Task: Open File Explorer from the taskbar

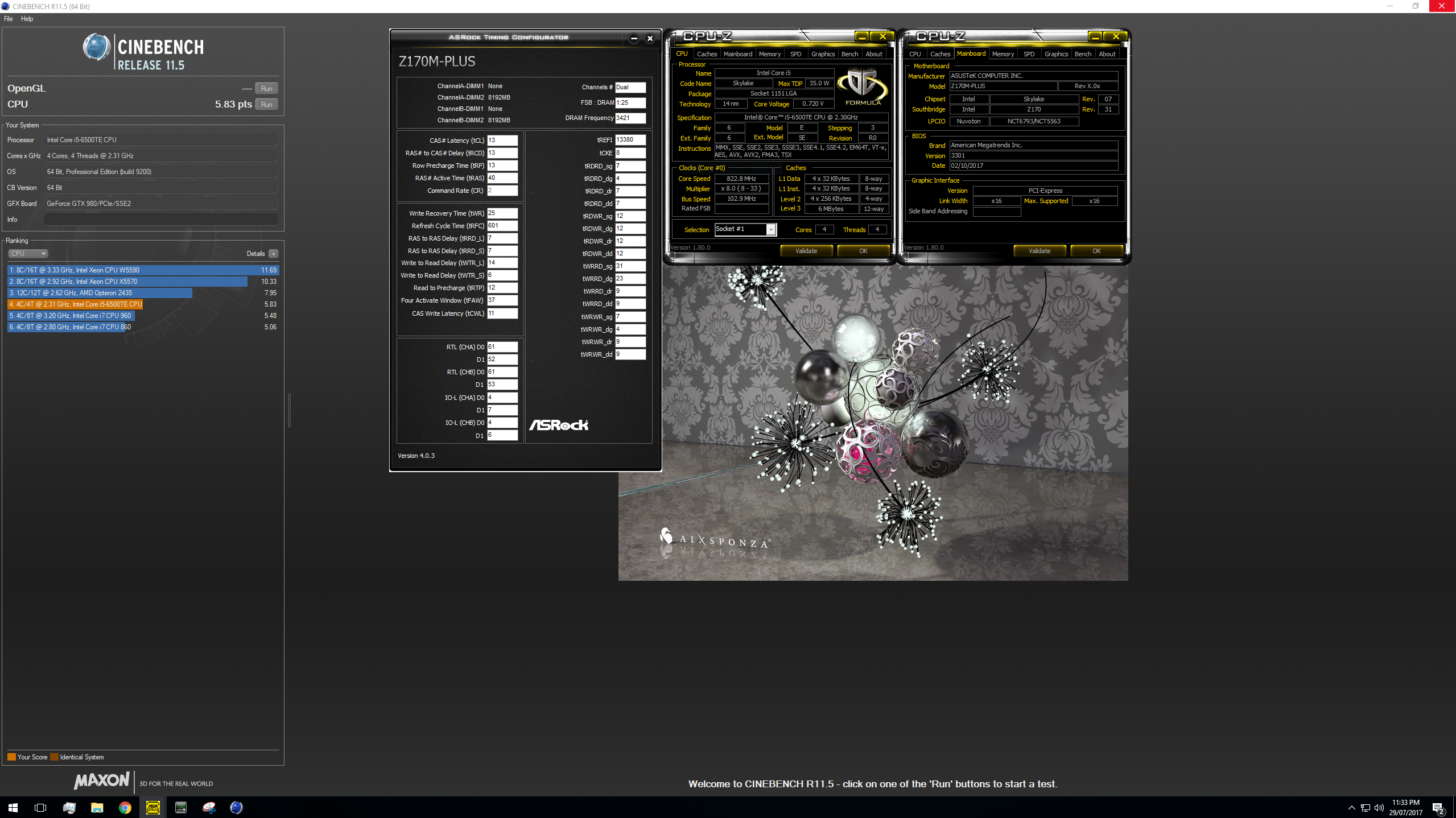Action: 97,807
